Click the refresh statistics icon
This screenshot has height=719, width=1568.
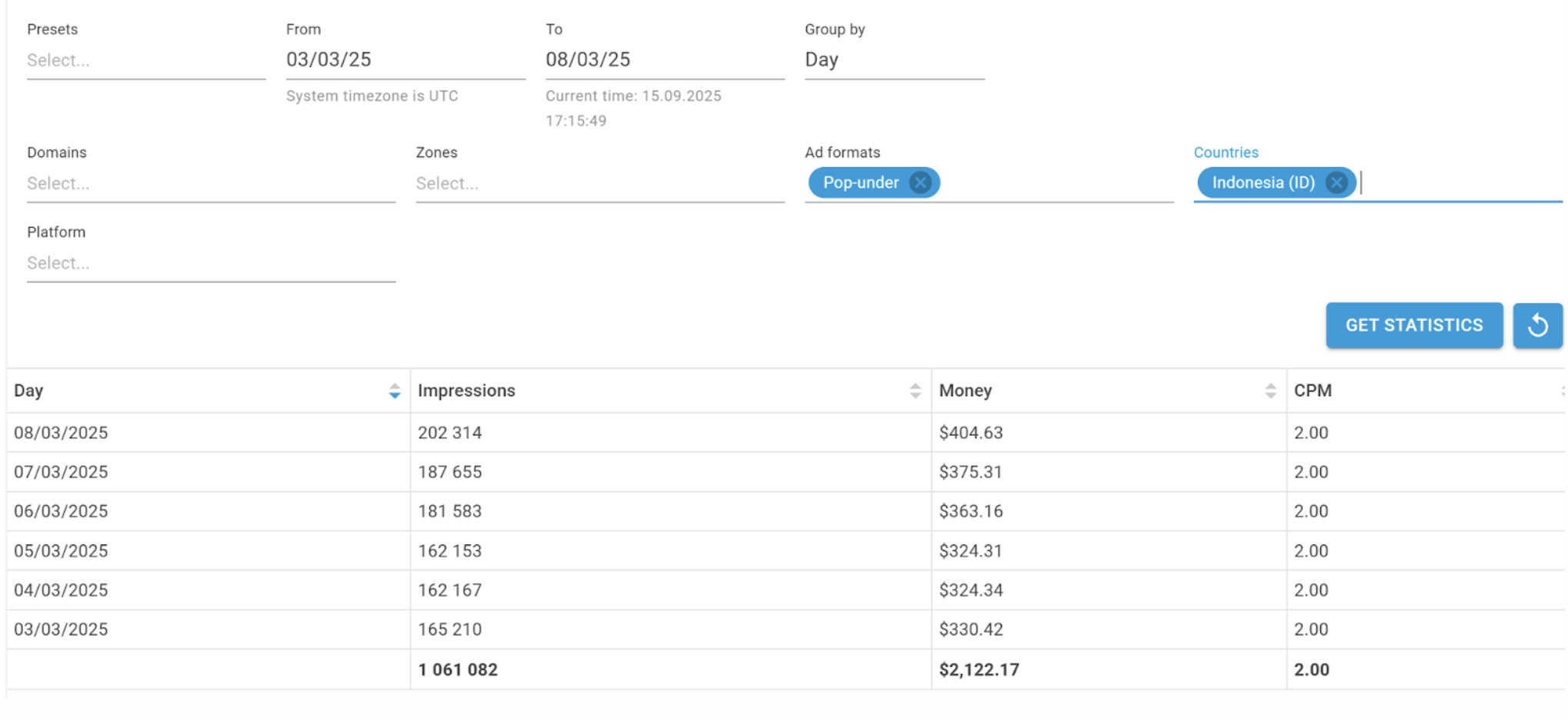point(1536,325)
